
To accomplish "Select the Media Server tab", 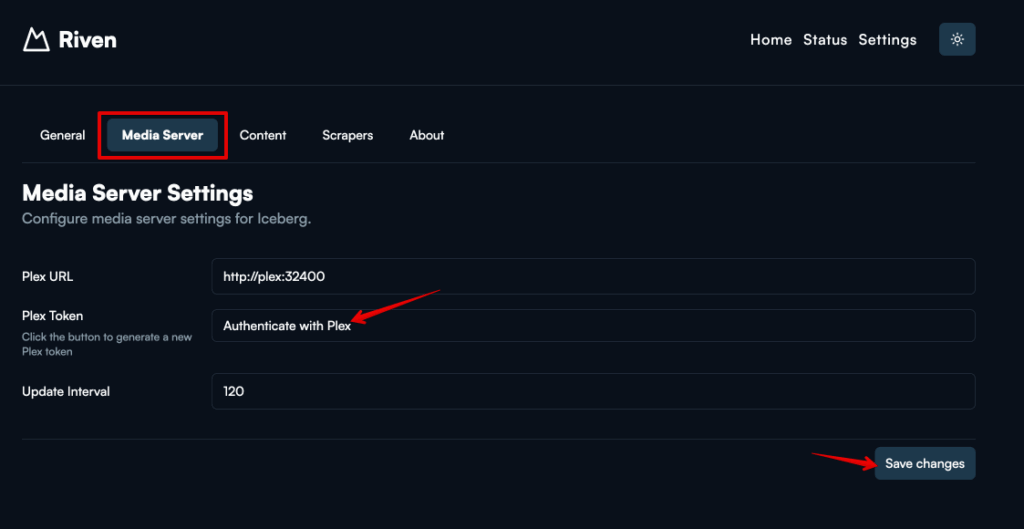I will pyautogui.click(x=163, y=135).
